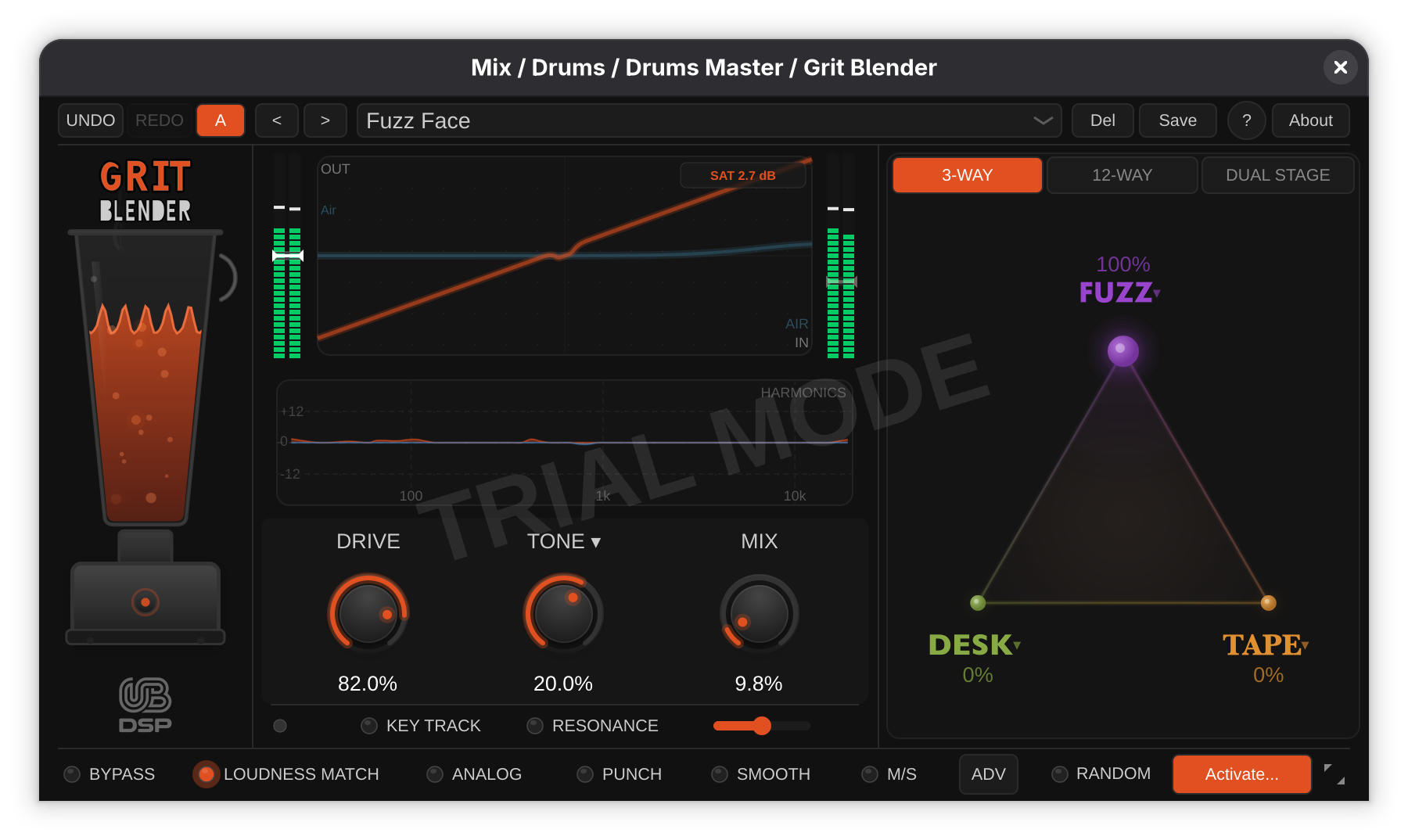
Task: Open help with the question mark button
Action: 1246,120
